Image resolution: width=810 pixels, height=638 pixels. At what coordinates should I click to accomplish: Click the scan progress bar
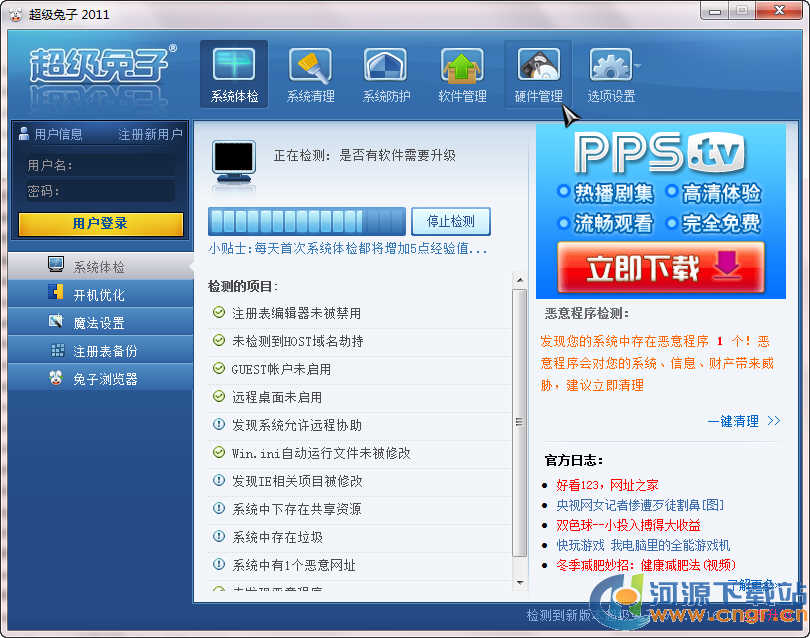pyautogui.click(x=307, y=222)
